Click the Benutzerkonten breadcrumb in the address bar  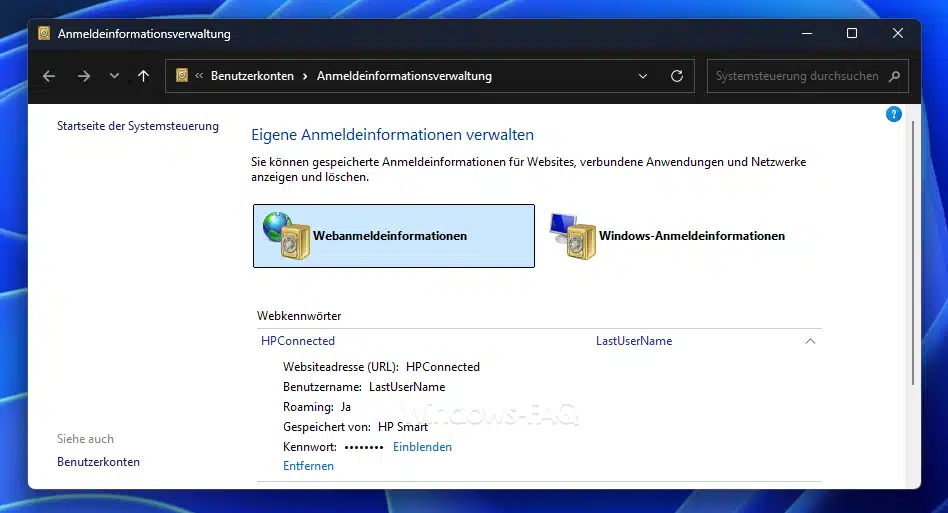(252, 76)
